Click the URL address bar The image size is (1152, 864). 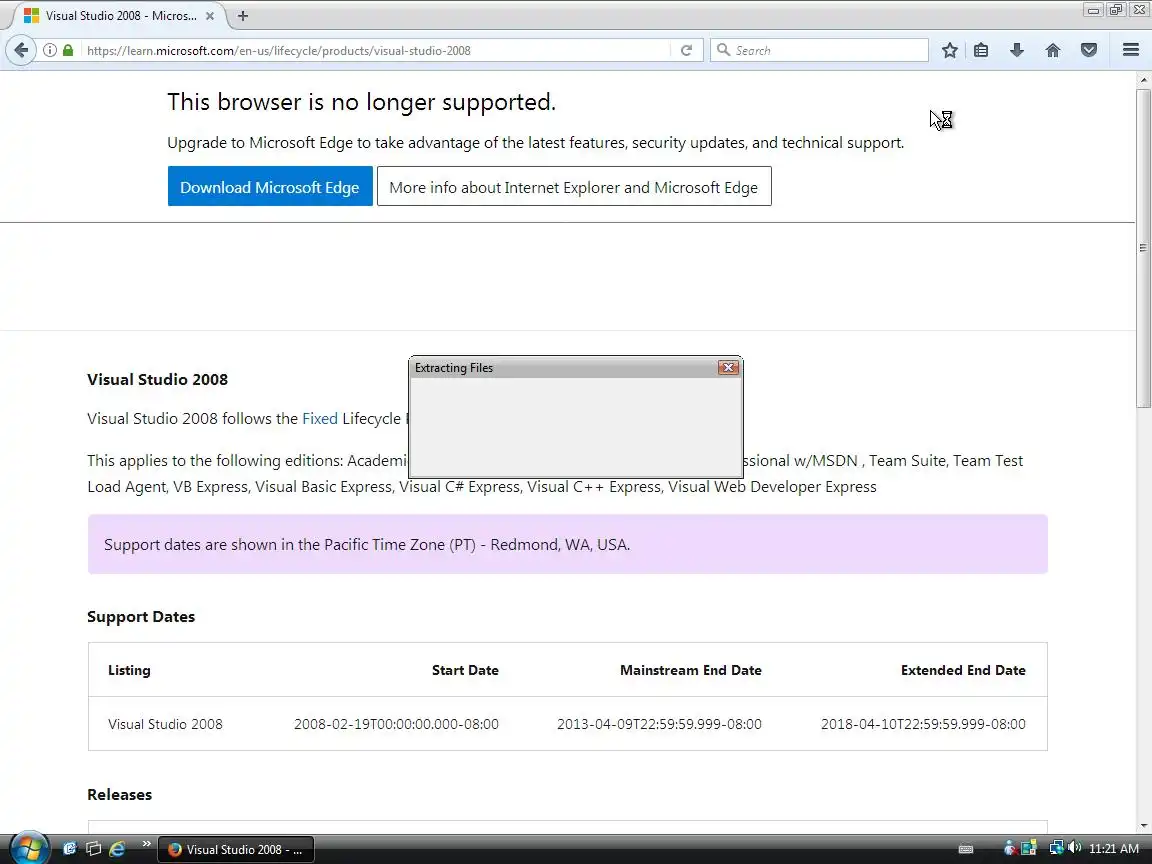375,50
